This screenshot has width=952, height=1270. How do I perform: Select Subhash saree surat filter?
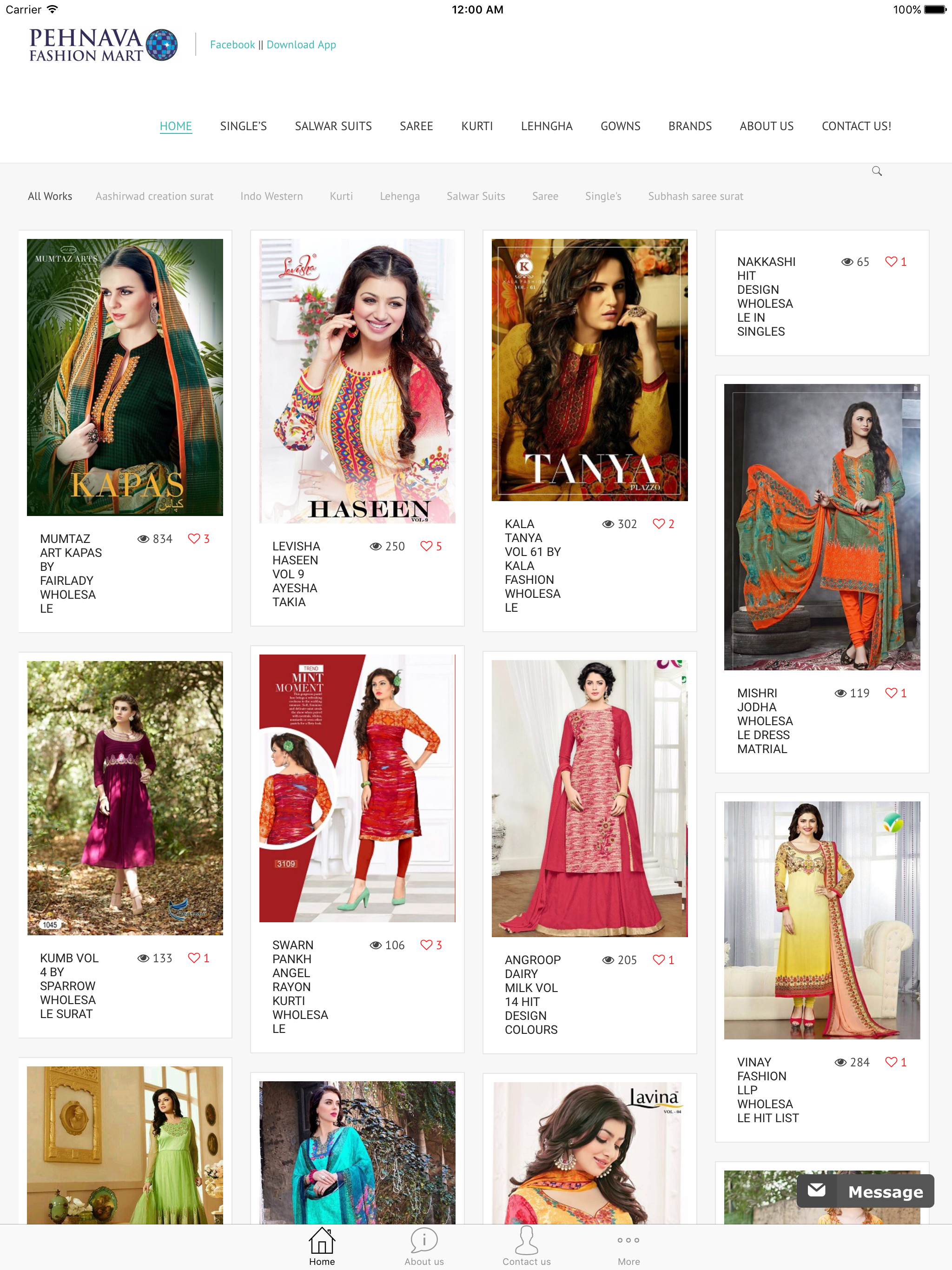click(x=695, y=196)
